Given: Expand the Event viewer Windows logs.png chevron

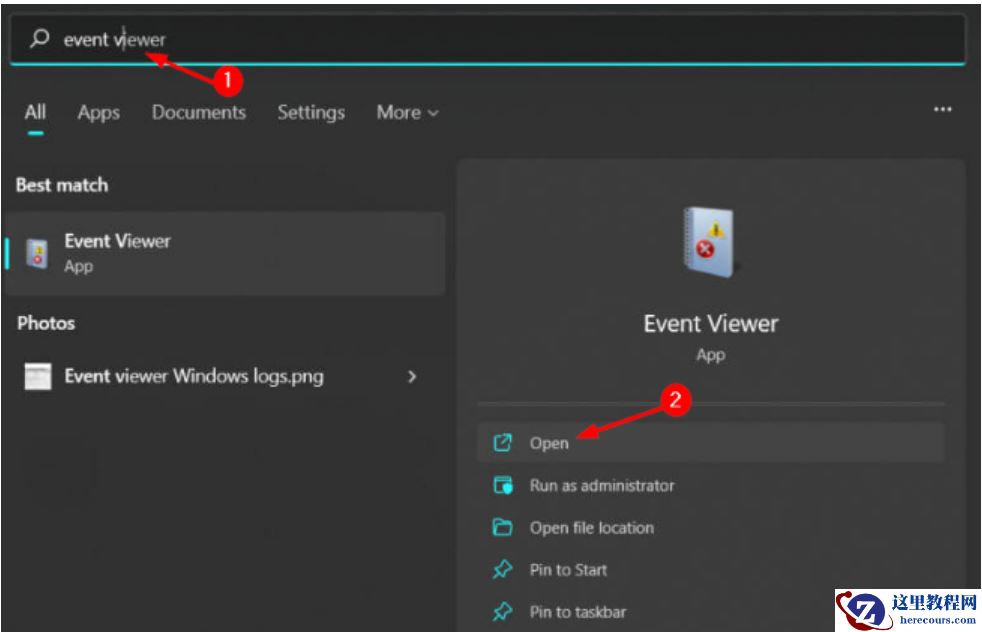Looking at the screenshot, I should click(x=412, y=377).
